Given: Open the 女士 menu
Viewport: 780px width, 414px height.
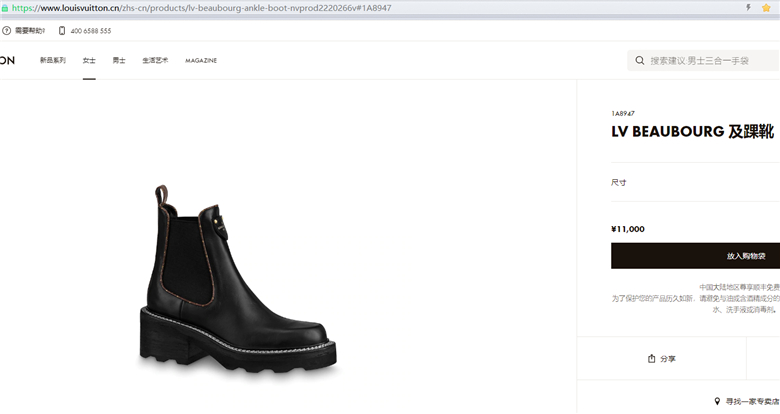Looking at the screenshot, I should pos(89,60).
